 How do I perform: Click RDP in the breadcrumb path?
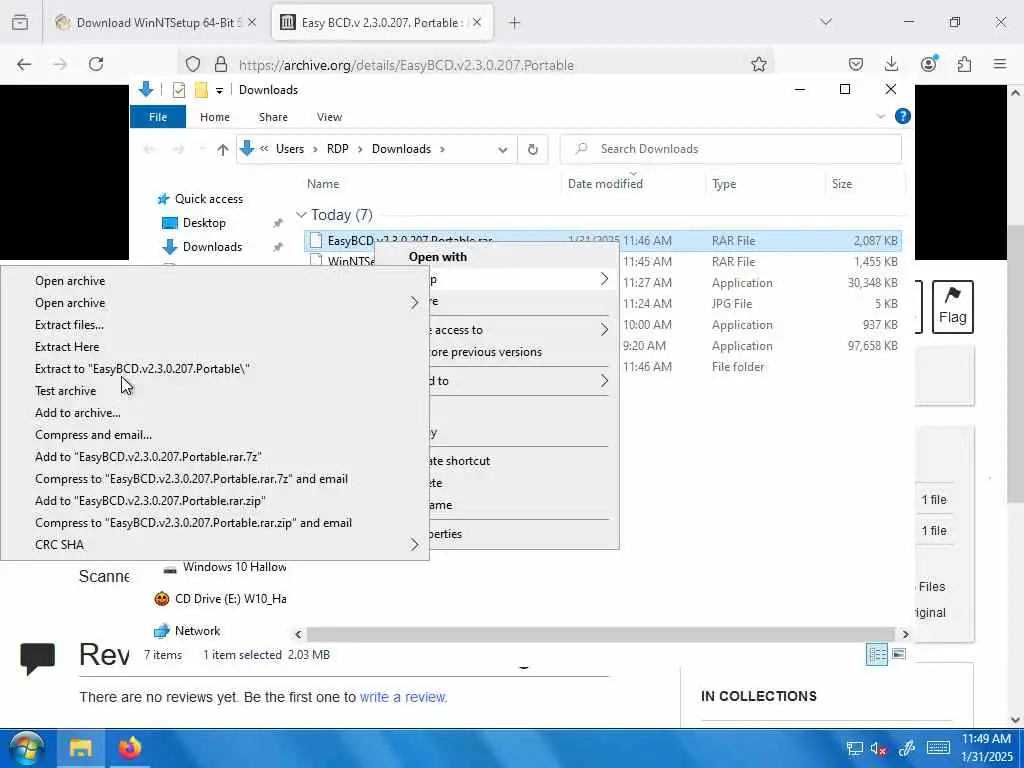click(x=338, y=149)
